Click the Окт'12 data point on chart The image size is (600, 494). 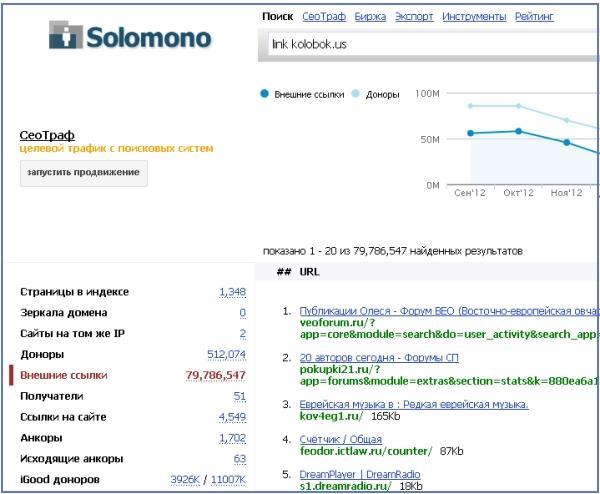click(x=518, y=131)
